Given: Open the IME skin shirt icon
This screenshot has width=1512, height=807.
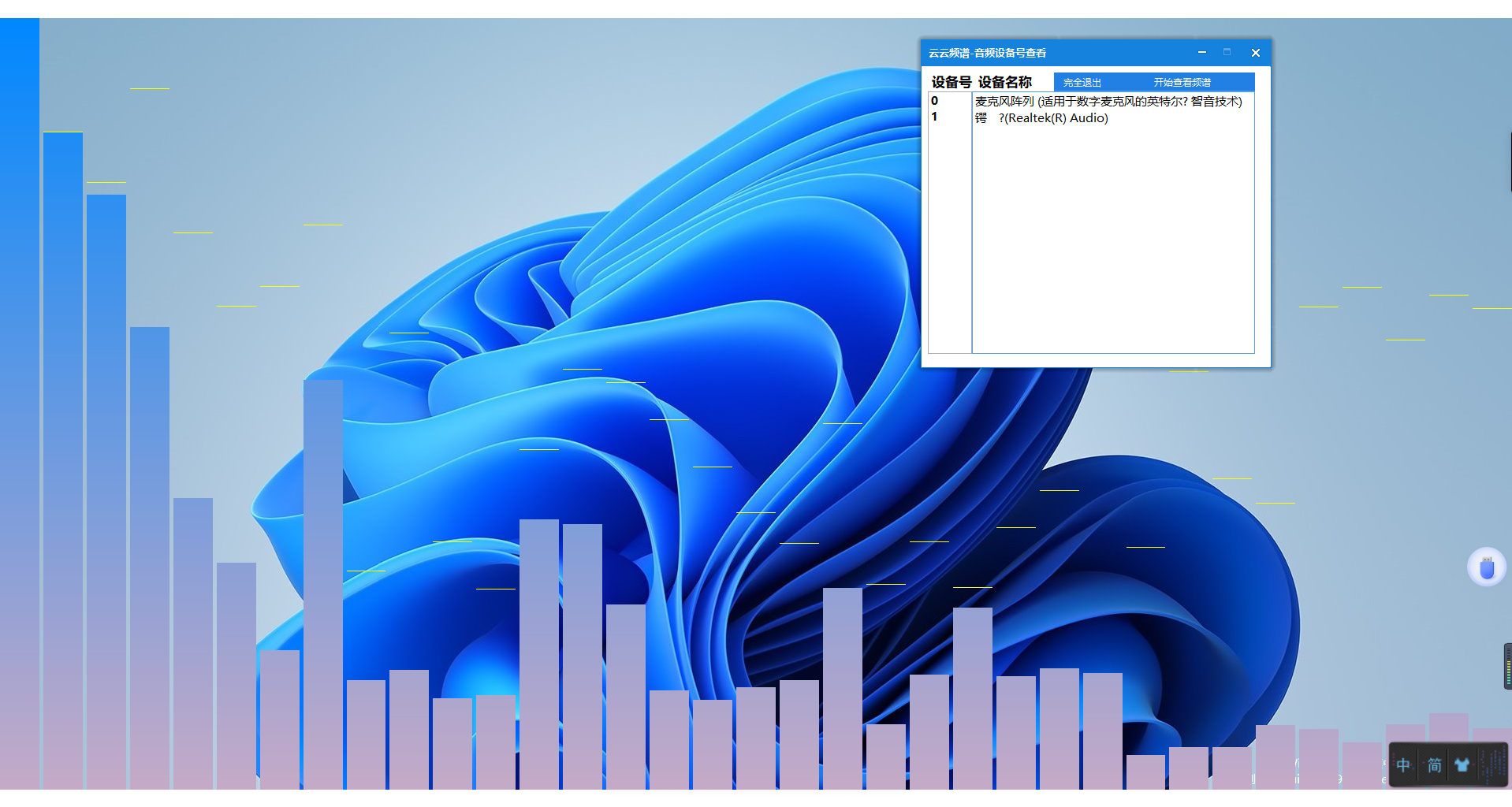Looking at the screenshot, I should 1462,764.
